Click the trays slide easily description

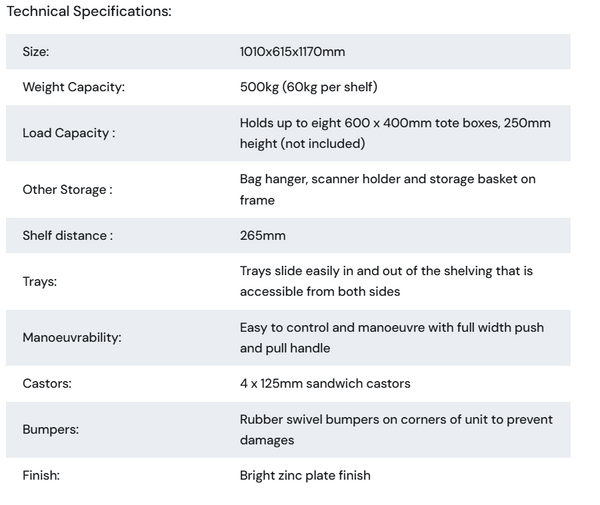tap(386, 282)
